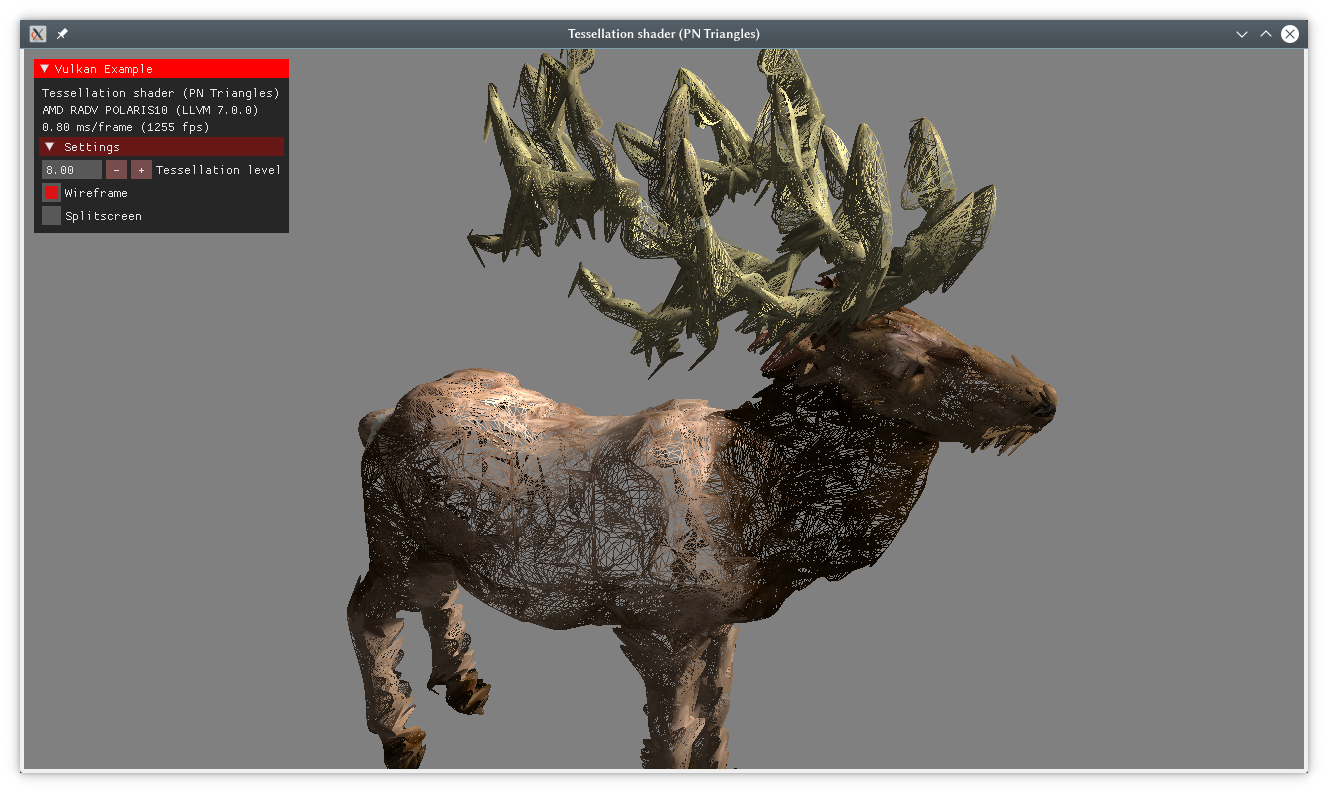Click the 8.00 tessellation value field

[x=71, y=170]
